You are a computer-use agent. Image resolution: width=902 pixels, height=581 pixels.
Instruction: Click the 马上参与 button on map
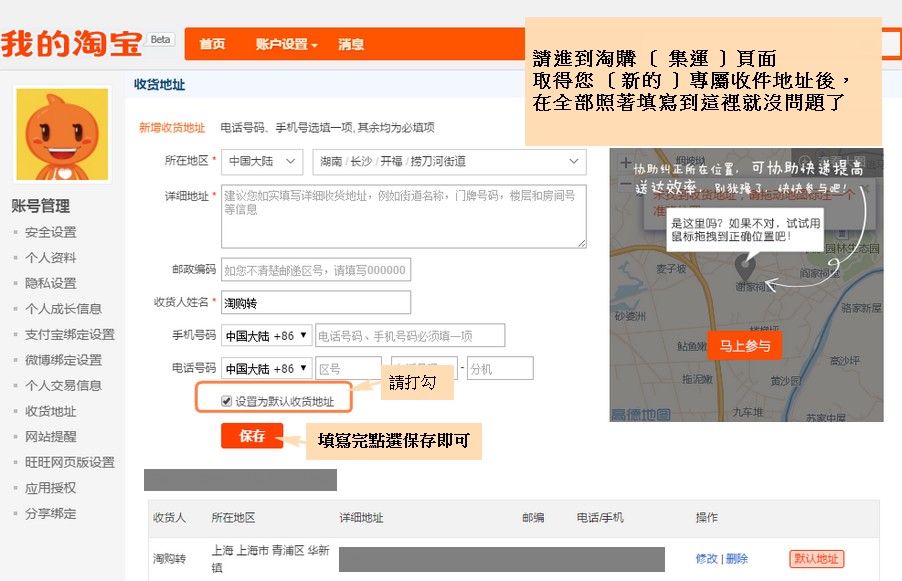(744, 345)
